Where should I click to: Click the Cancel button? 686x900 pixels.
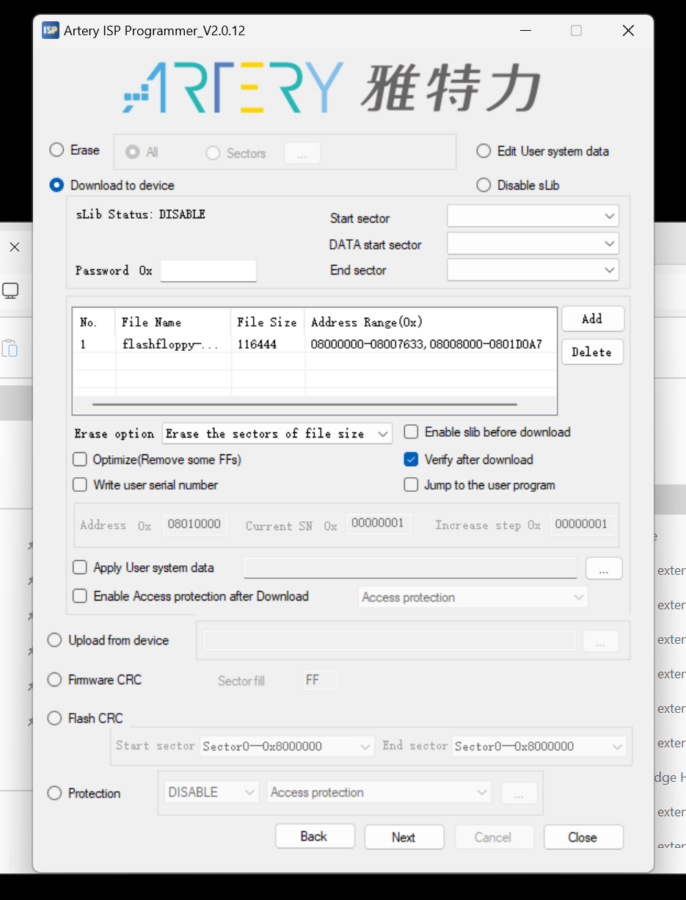[x=494, y=837]
